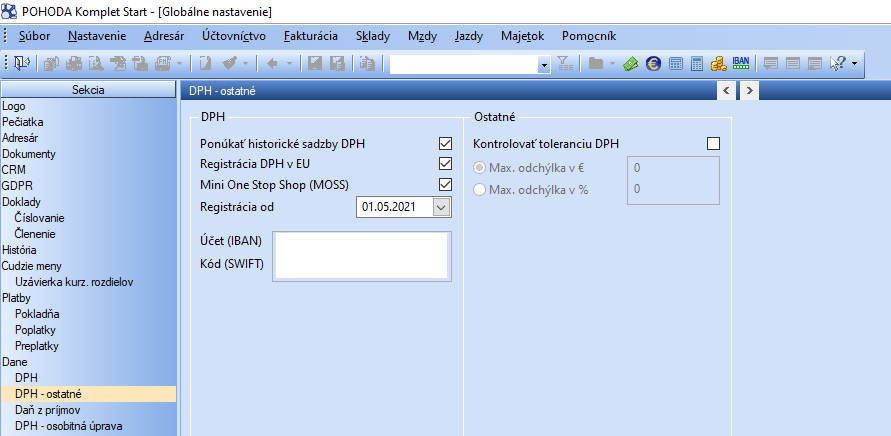Open dropdown arrow beside checkmark icon
Screen dimensions: 891x436
pos(245,64)
